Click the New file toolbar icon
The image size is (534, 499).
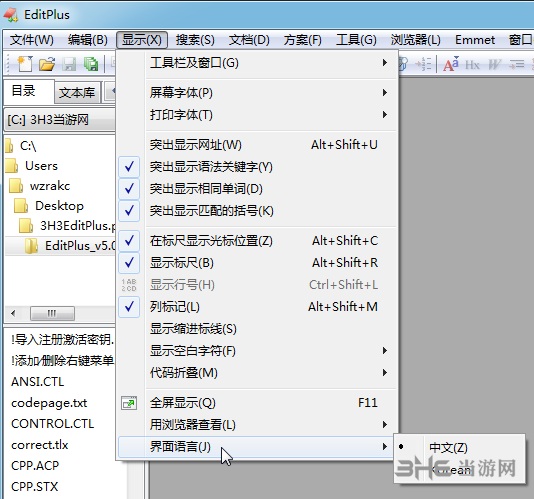(x=25, y=64)
